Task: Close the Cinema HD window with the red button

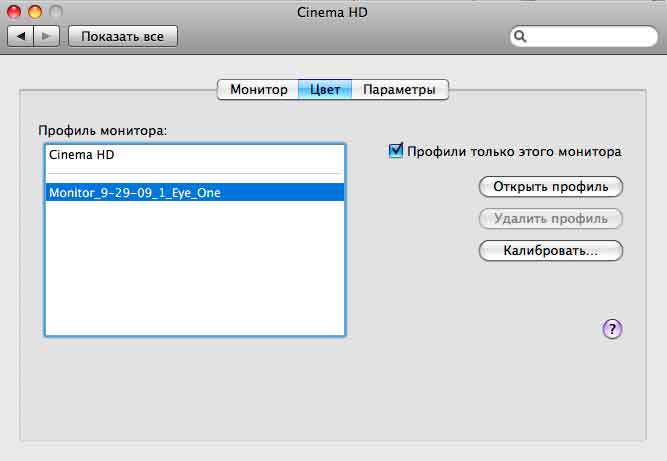Action: (x=14, y=11)
